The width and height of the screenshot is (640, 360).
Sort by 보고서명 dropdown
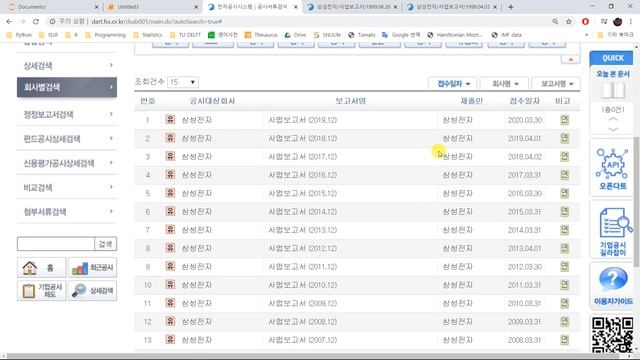point(557,84)
